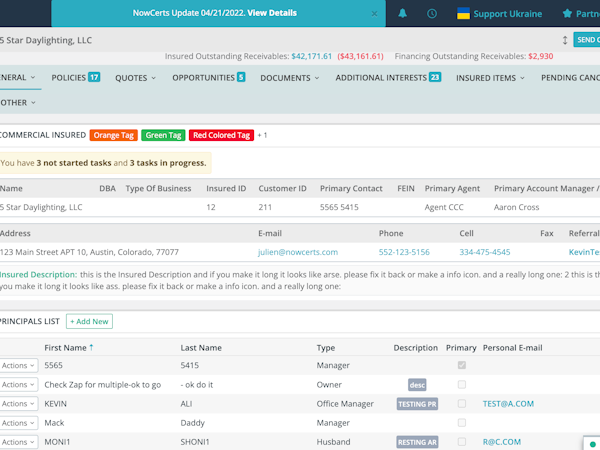Expand the OTHER menu
The height and width of the screenshot is (450, 600).
tap(18, 103)
